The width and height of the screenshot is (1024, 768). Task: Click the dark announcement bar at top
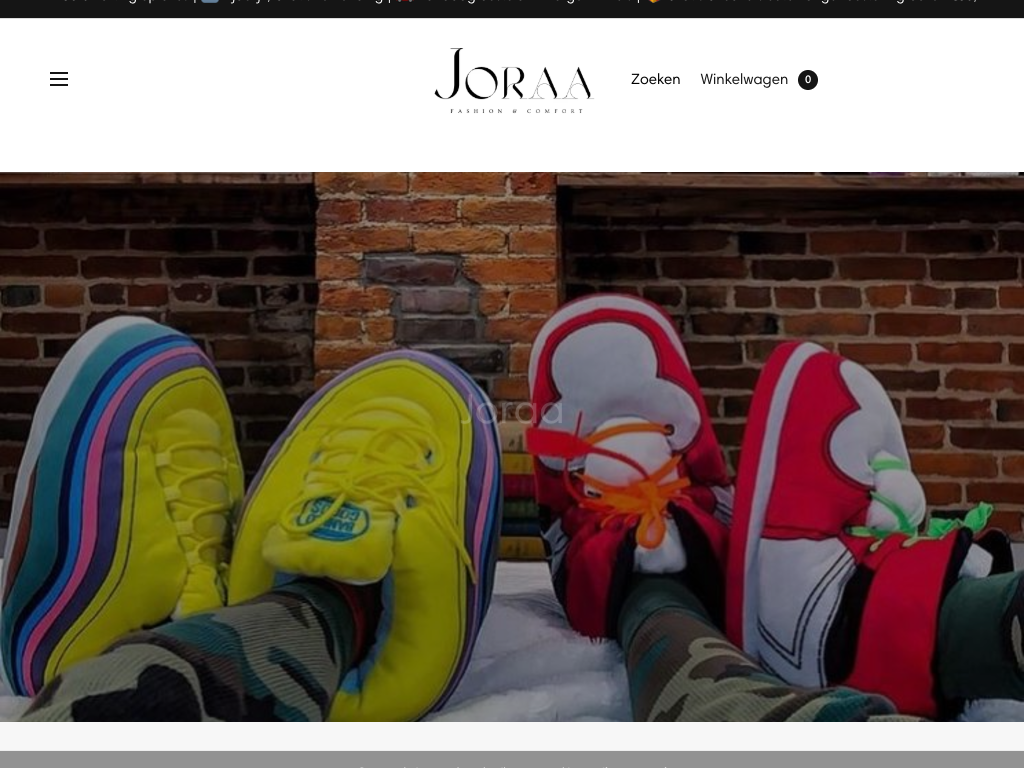[x=512, y=8]
